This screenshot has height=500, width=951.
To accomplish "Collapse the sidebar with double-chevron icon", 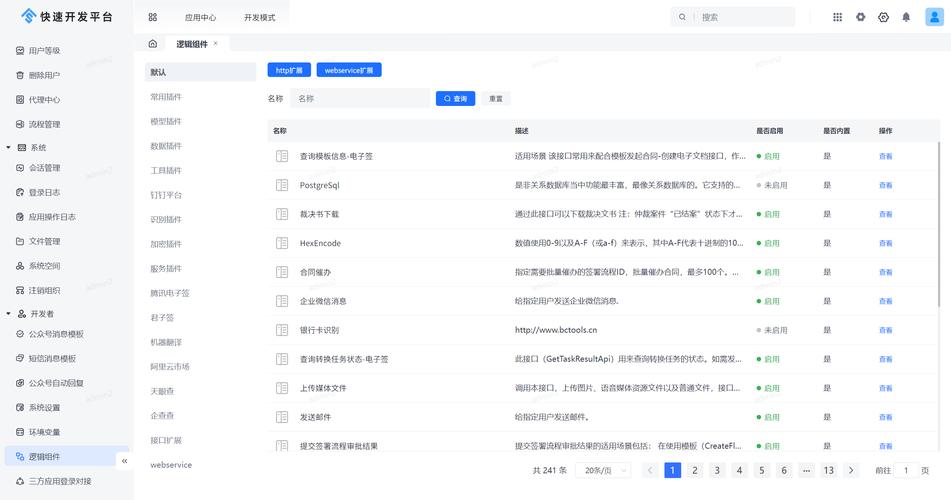I will [124, 461].
